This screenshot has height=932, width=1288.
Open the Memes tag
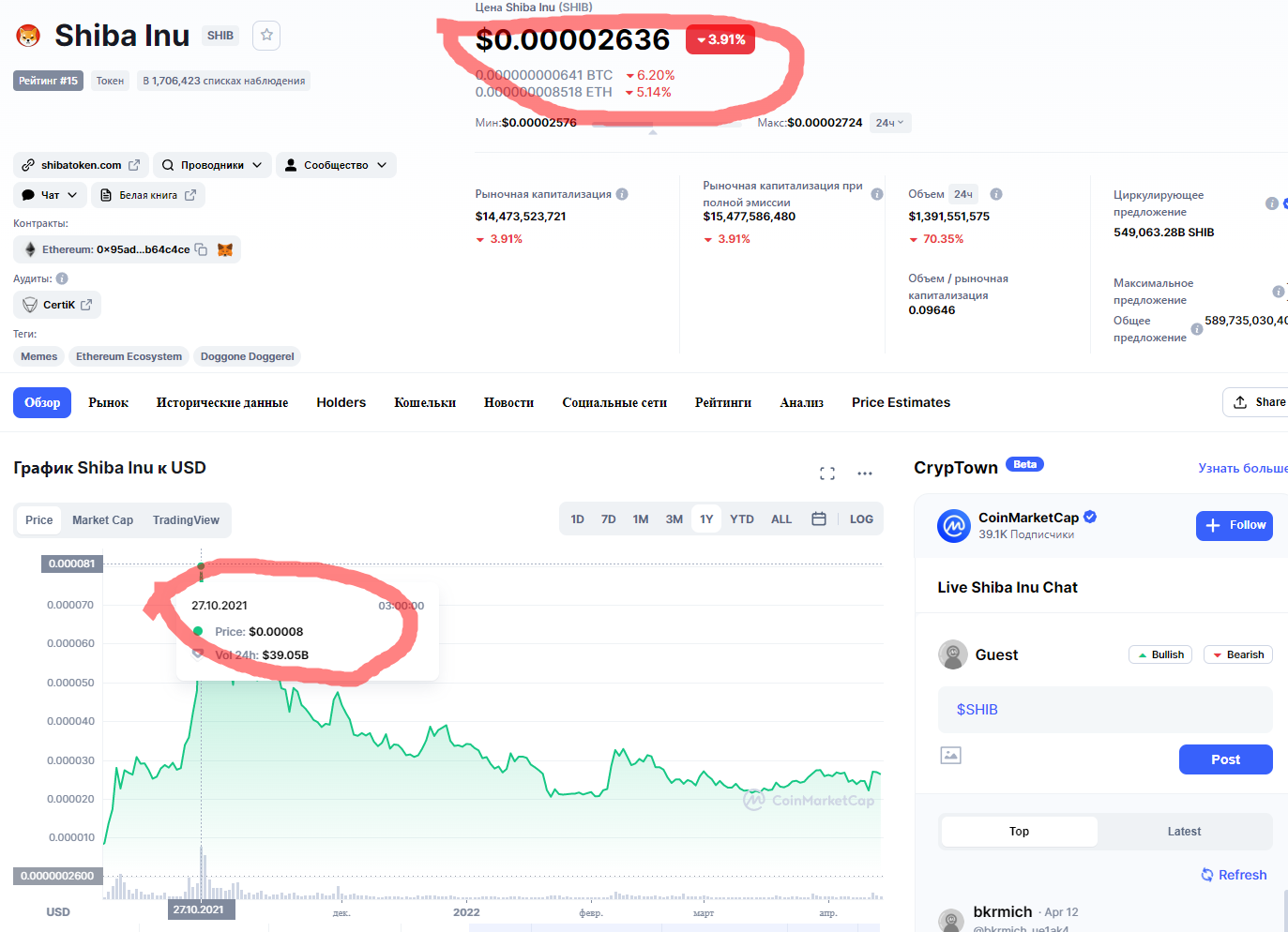[39, 356]
